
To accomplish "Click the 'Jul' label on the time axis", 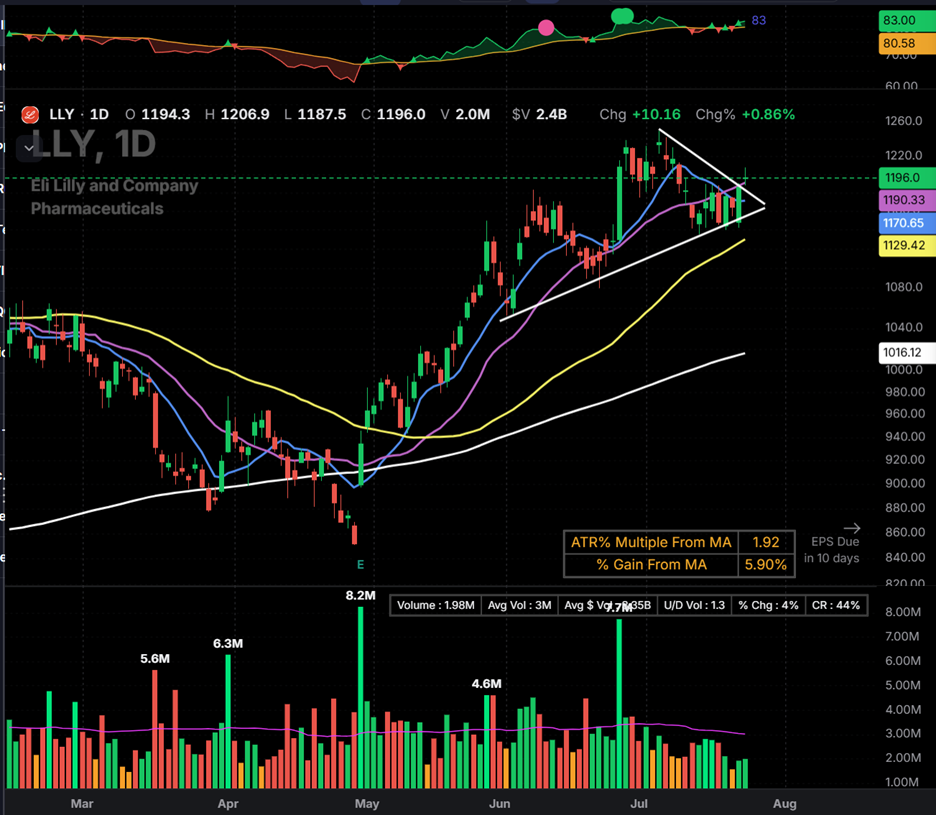I will 639,804.
